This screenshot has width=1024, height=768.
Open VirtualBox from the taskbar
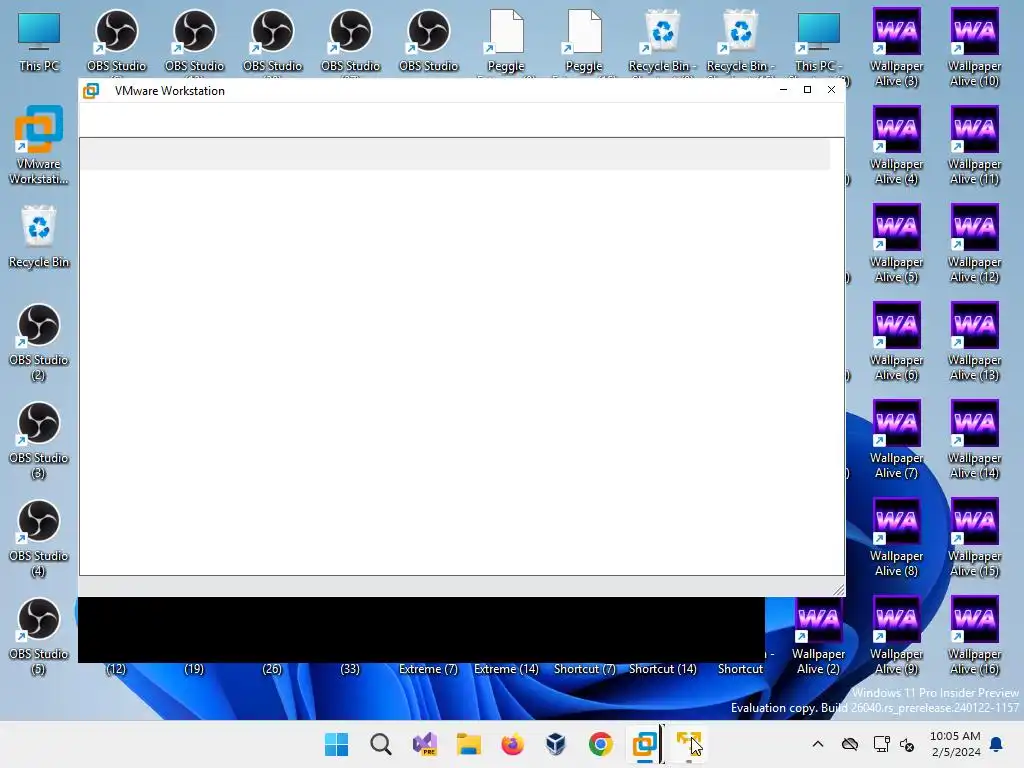tap(556, 744)
